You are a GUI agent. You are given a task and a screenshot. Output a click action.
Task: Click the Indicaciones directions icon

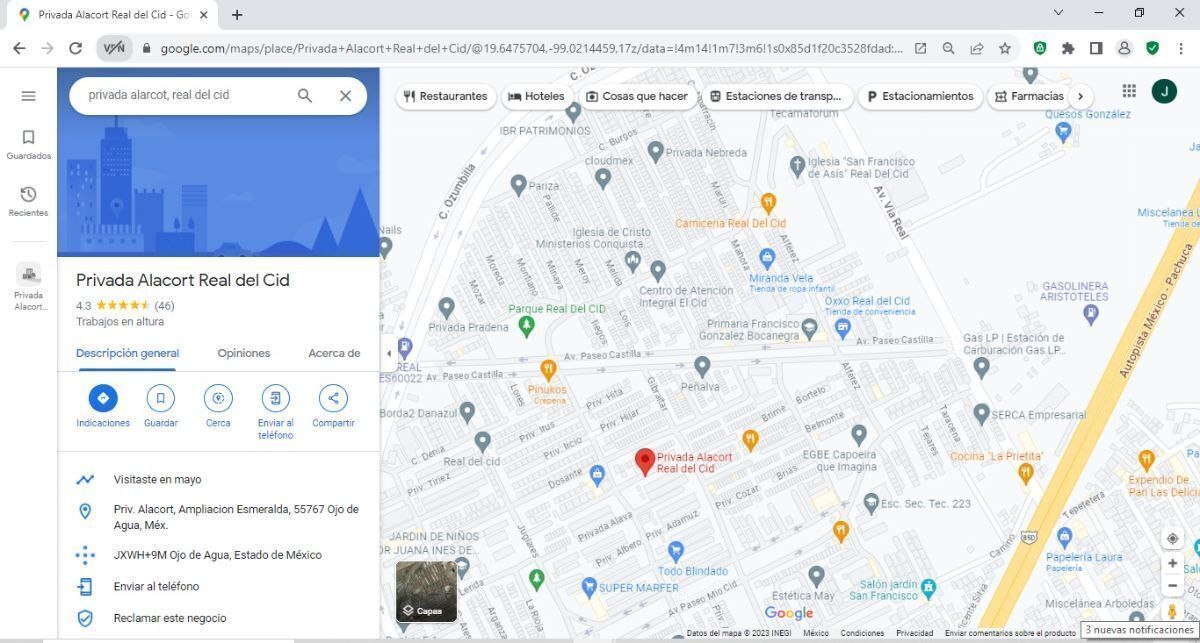pos(103,398)
